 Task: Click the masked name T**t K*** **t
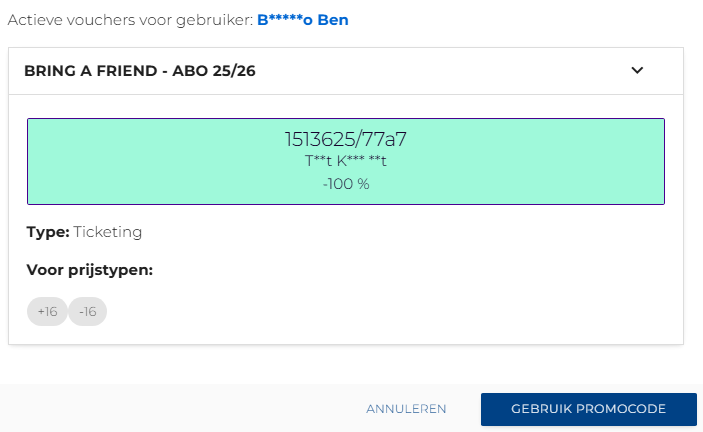tap(346, 161)
